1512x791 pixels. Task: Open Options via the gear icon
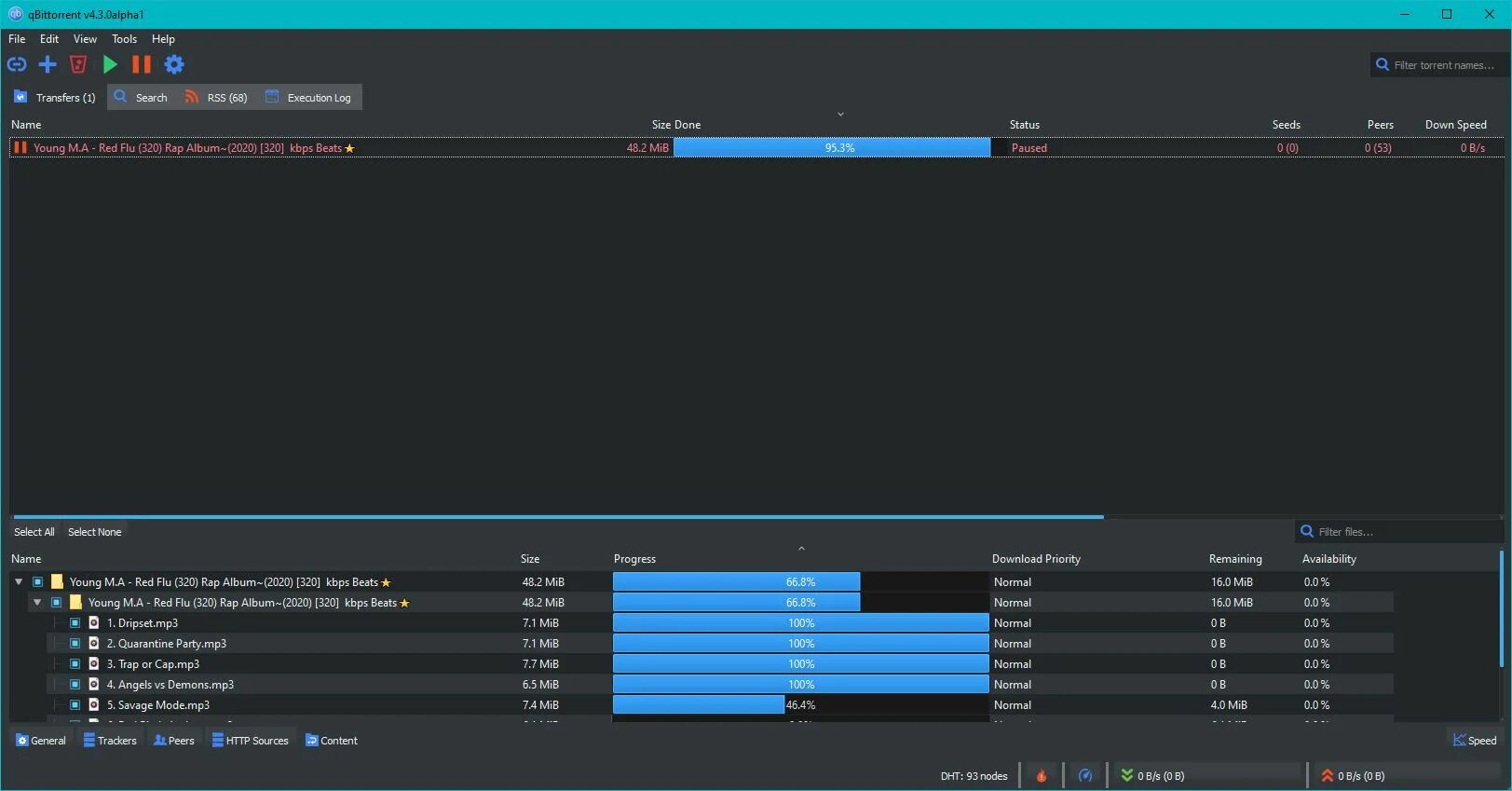point(174,64)
